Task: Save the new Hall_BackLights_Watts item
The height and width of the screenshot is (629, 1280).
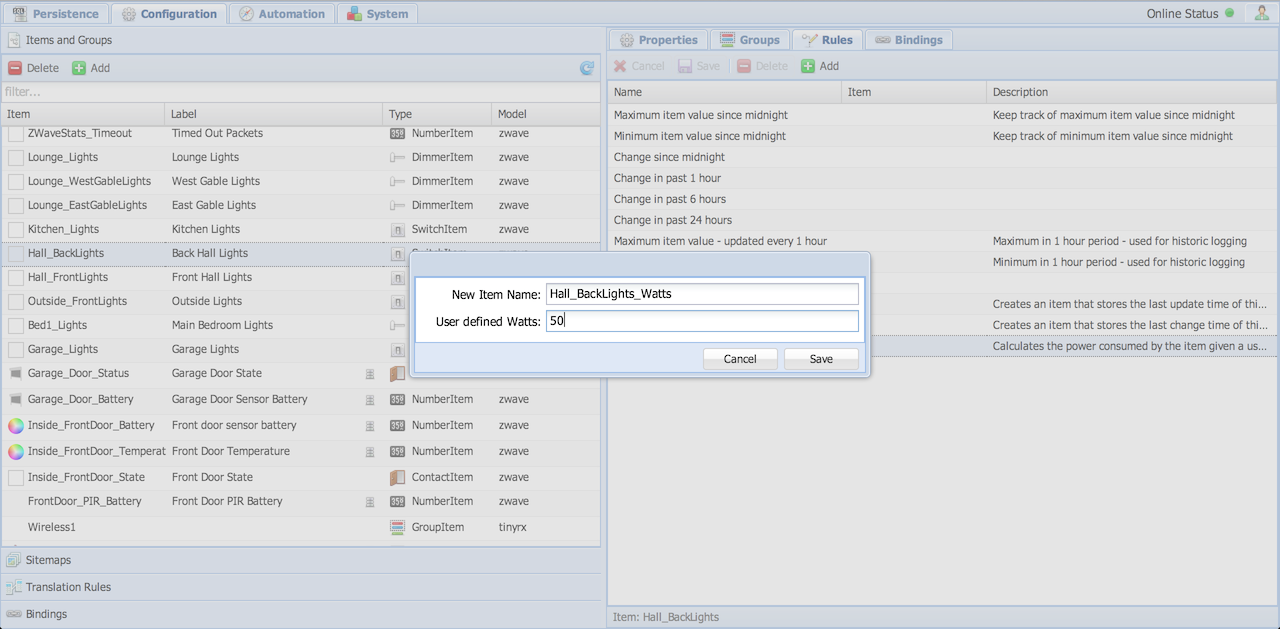Action: 820,358
